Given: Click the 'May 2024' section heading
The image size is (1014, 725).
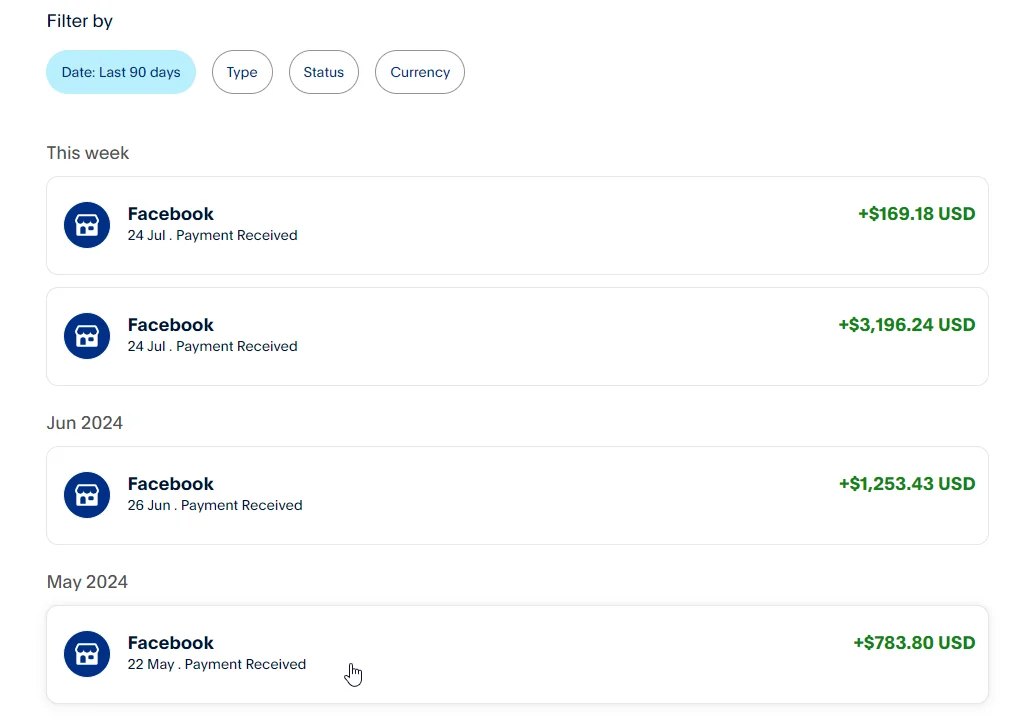Looking at the screenshot, I should point(87,582).
